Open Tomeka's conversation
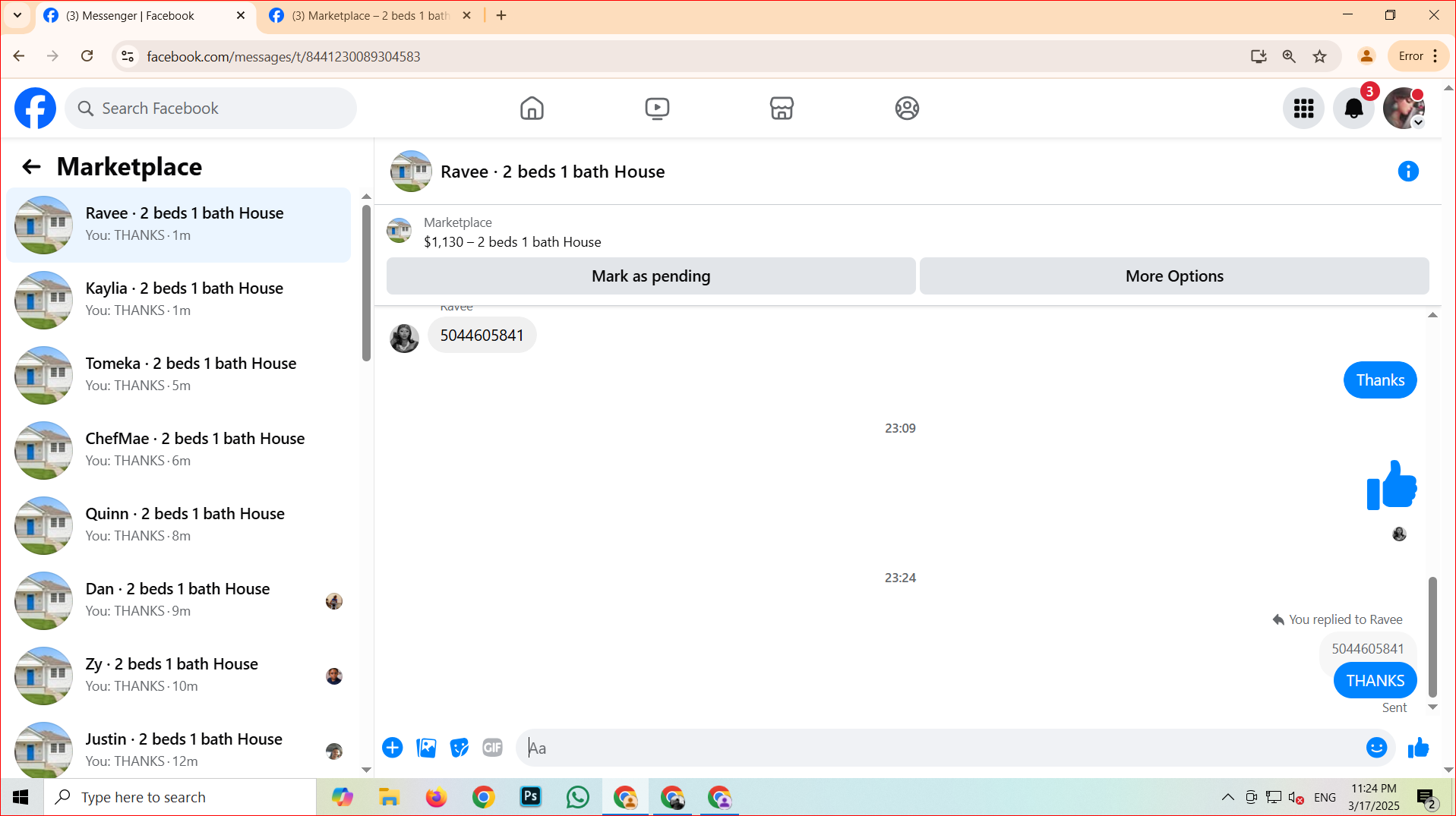 click(x=178, y=375)
